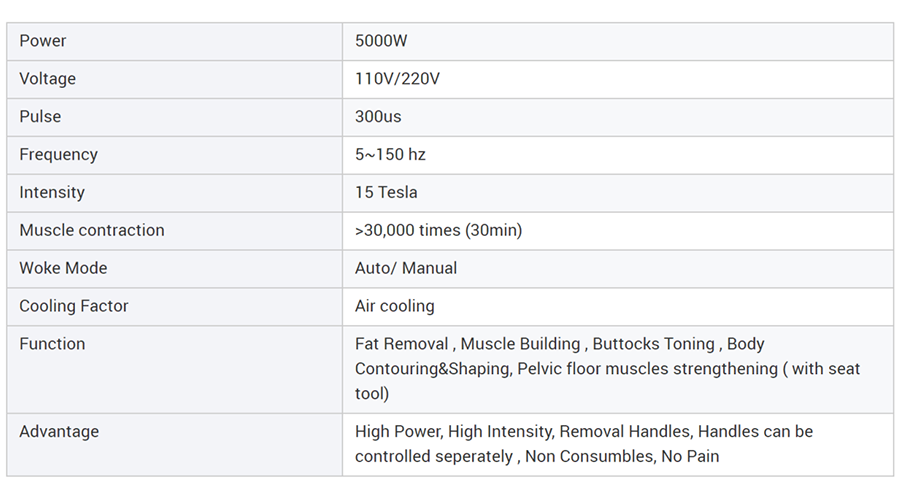900x500 pixels.
Task: Click the High Power advantage description
Action: [583, 444]
